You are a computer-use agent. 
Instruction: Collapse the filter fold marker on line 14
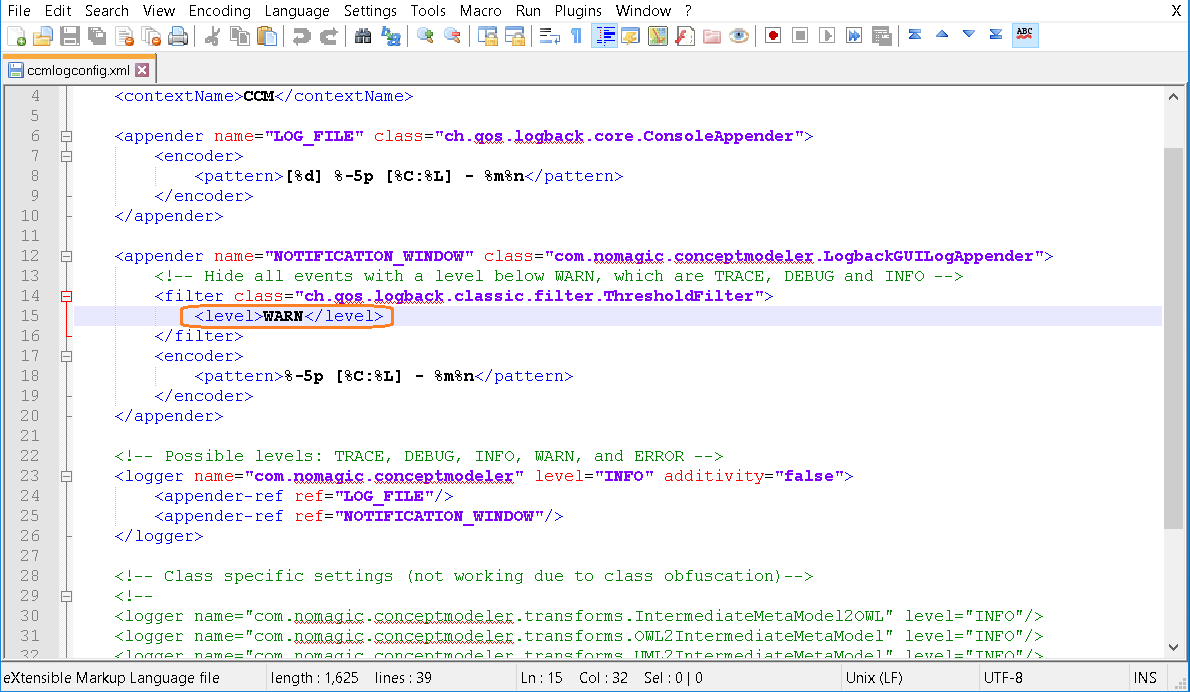point(67,296)
